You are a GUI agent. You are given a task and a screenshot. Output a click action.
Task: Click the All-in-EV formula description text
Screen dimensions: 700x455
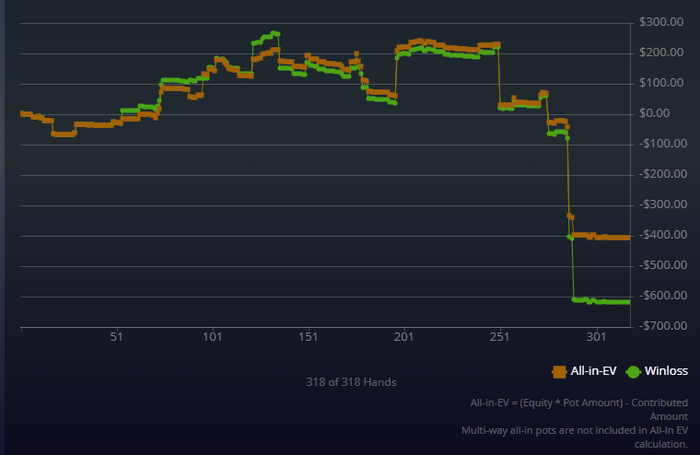[579, 409]
